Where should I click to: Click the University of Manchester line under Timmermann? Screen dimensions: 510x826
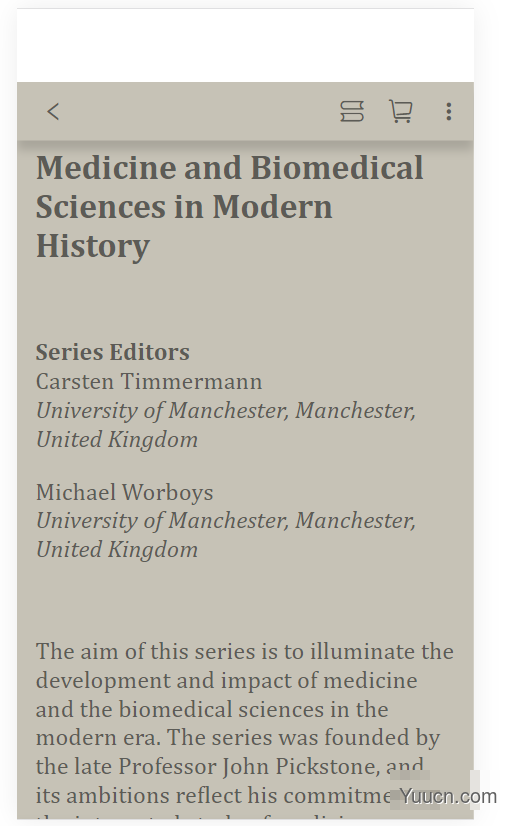[x=226, y=410]
